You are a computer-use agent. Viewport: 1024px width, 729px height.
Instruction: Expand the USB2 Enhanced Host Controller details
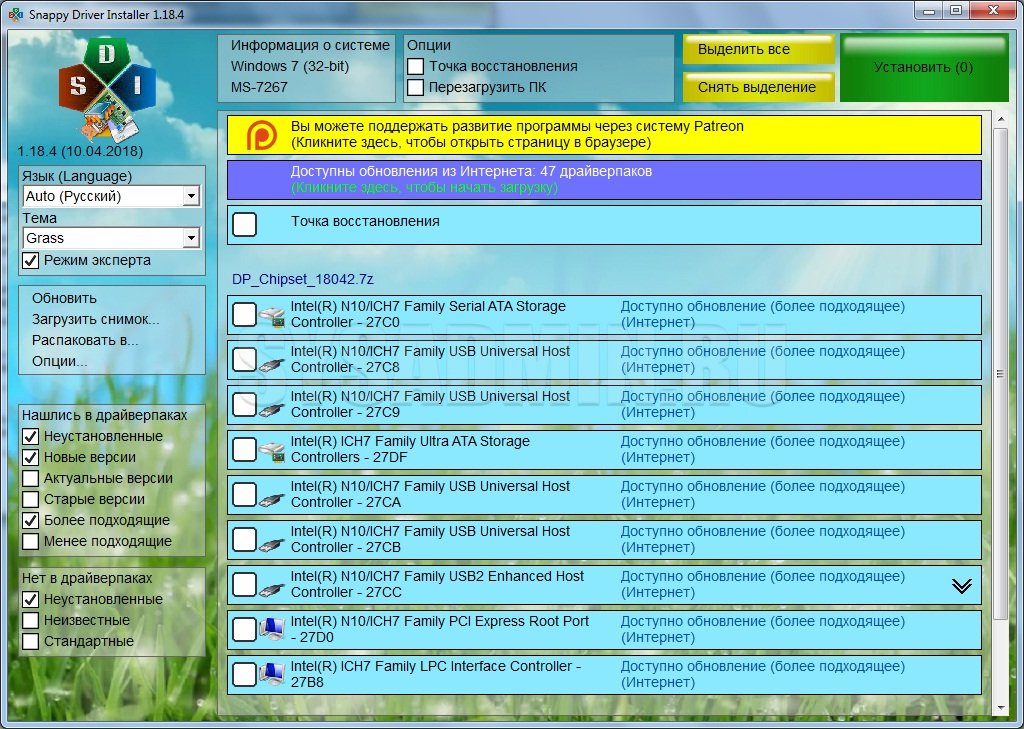pos(961,586)
